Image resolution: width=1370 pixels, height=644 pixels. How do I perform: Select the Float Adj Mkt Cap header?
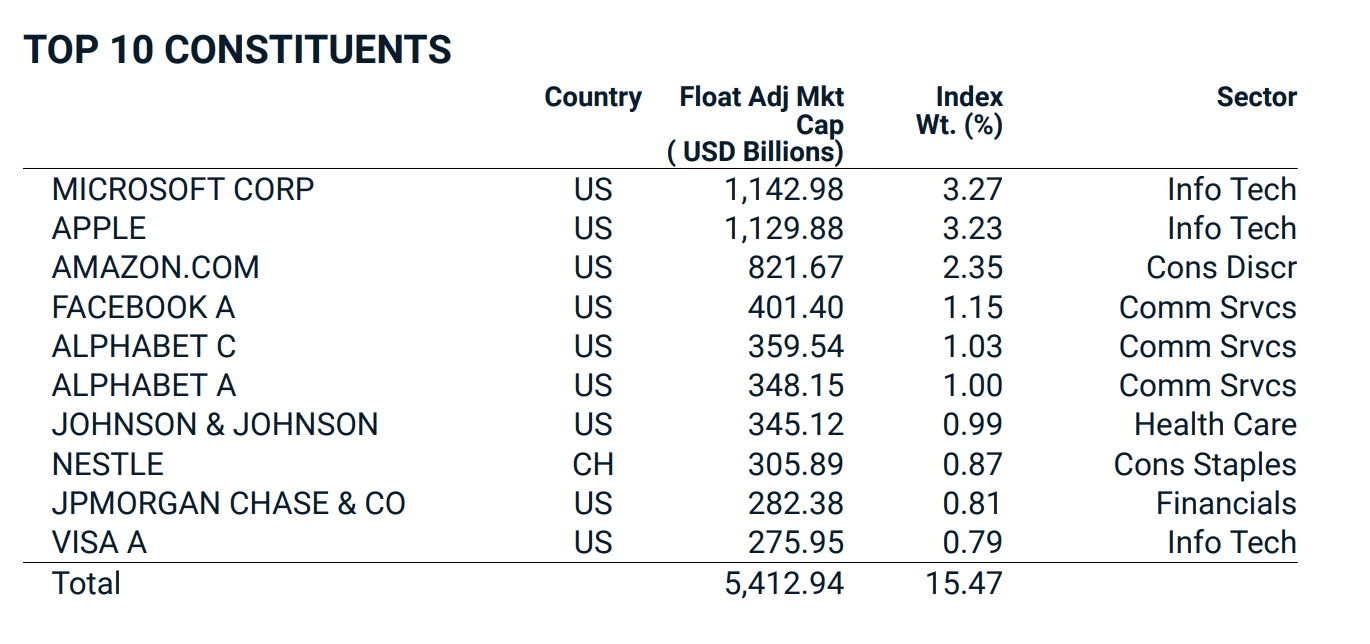coord(761,124)
